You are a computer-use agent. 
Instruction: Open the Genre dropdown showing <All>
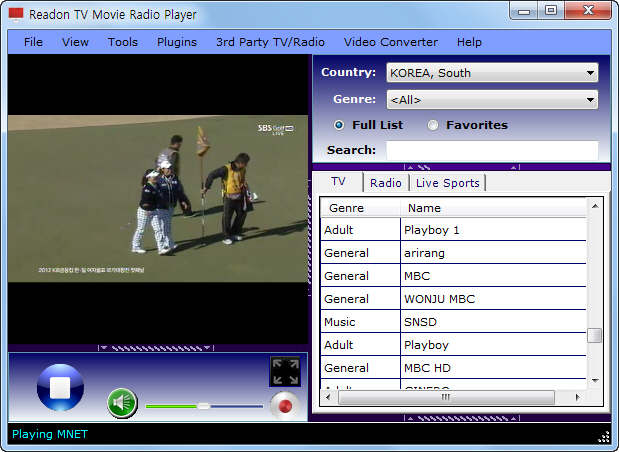click(x=492, y=99)
